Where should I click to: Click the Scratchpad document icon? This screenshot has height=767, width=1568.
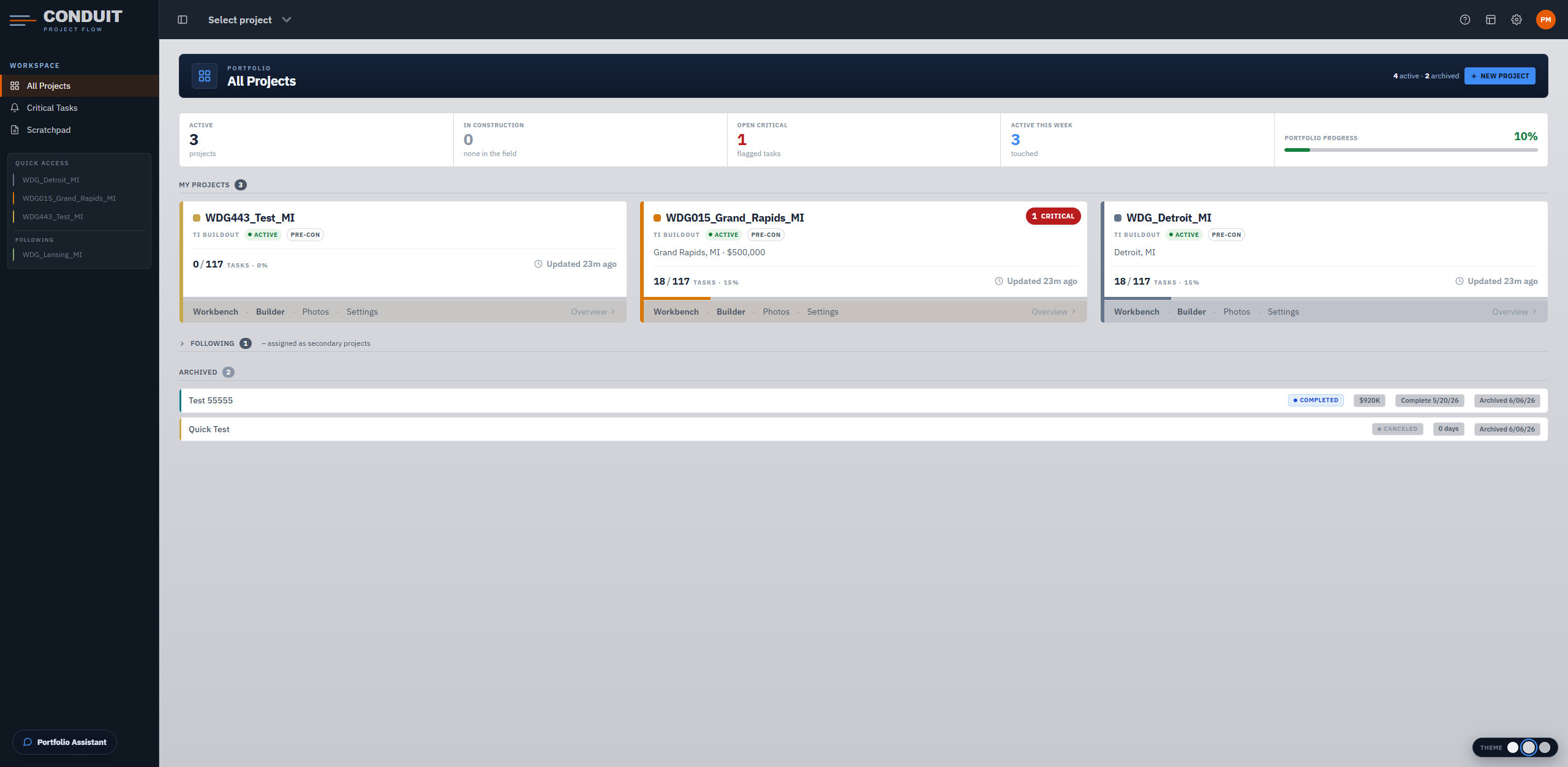[15, 130]
